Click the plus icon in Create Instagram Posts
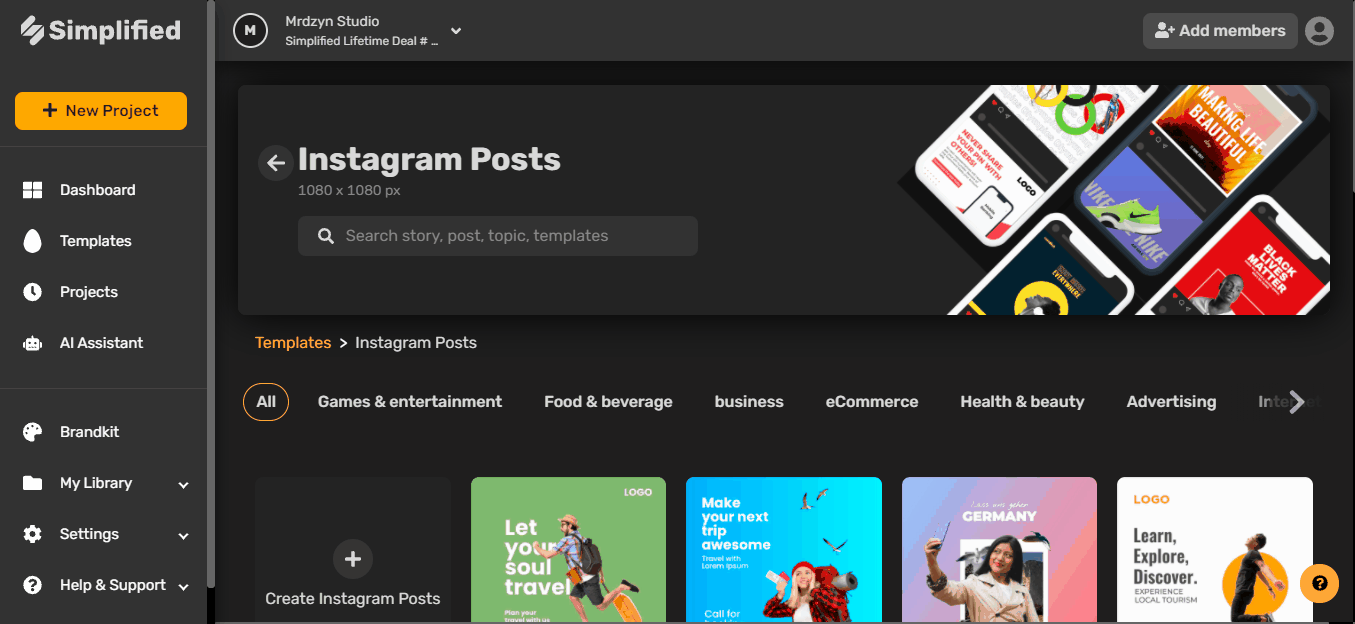The height and width of the screenshot is (624, 1355). click(x=352, y=560)
